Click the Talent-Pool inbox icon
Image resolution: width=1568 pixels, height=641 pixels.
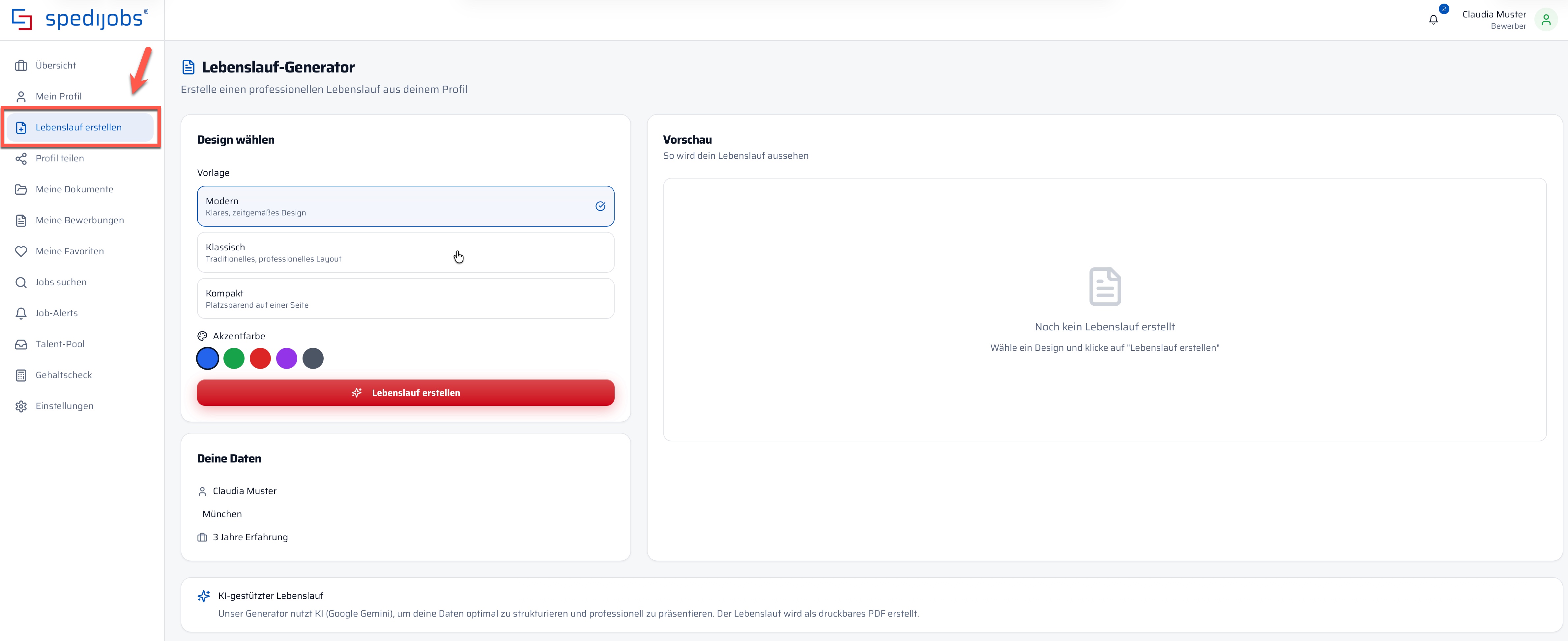click(x=21, y=344)
